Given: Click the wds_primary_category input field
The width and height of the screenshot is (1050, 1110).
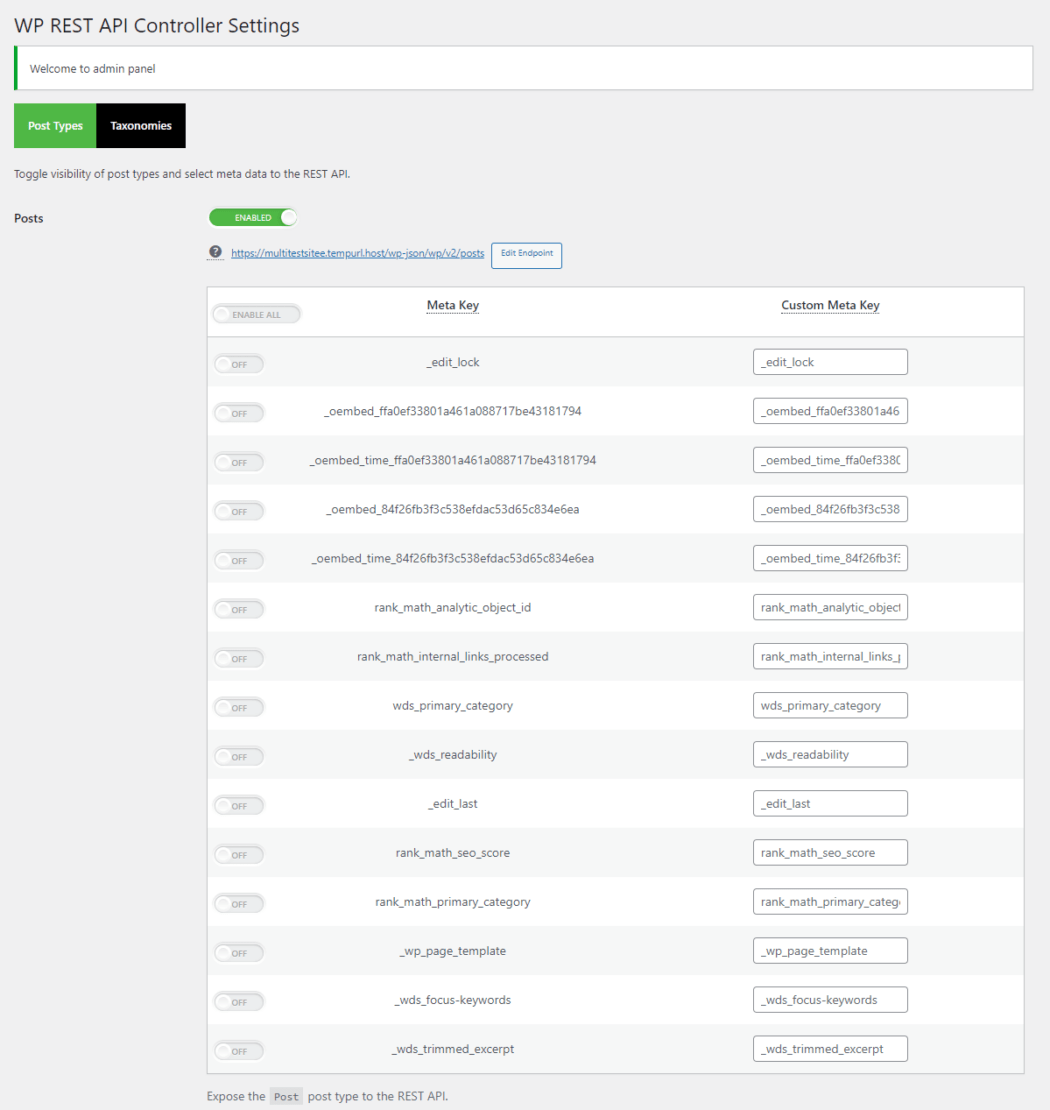Looking at the screenshot, I should (831, 705).
